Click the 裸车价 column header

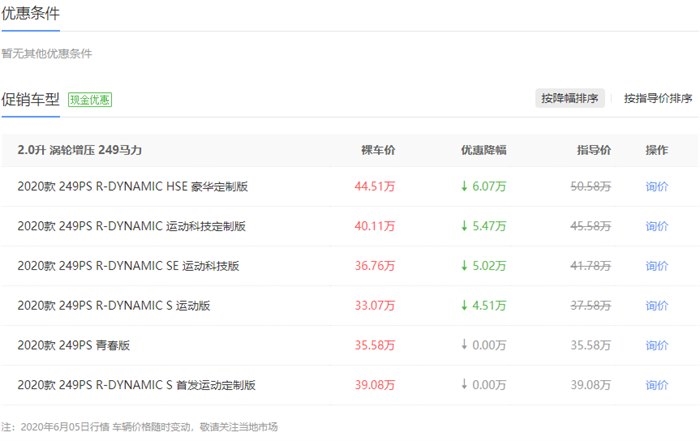click(x=378, y=150)
